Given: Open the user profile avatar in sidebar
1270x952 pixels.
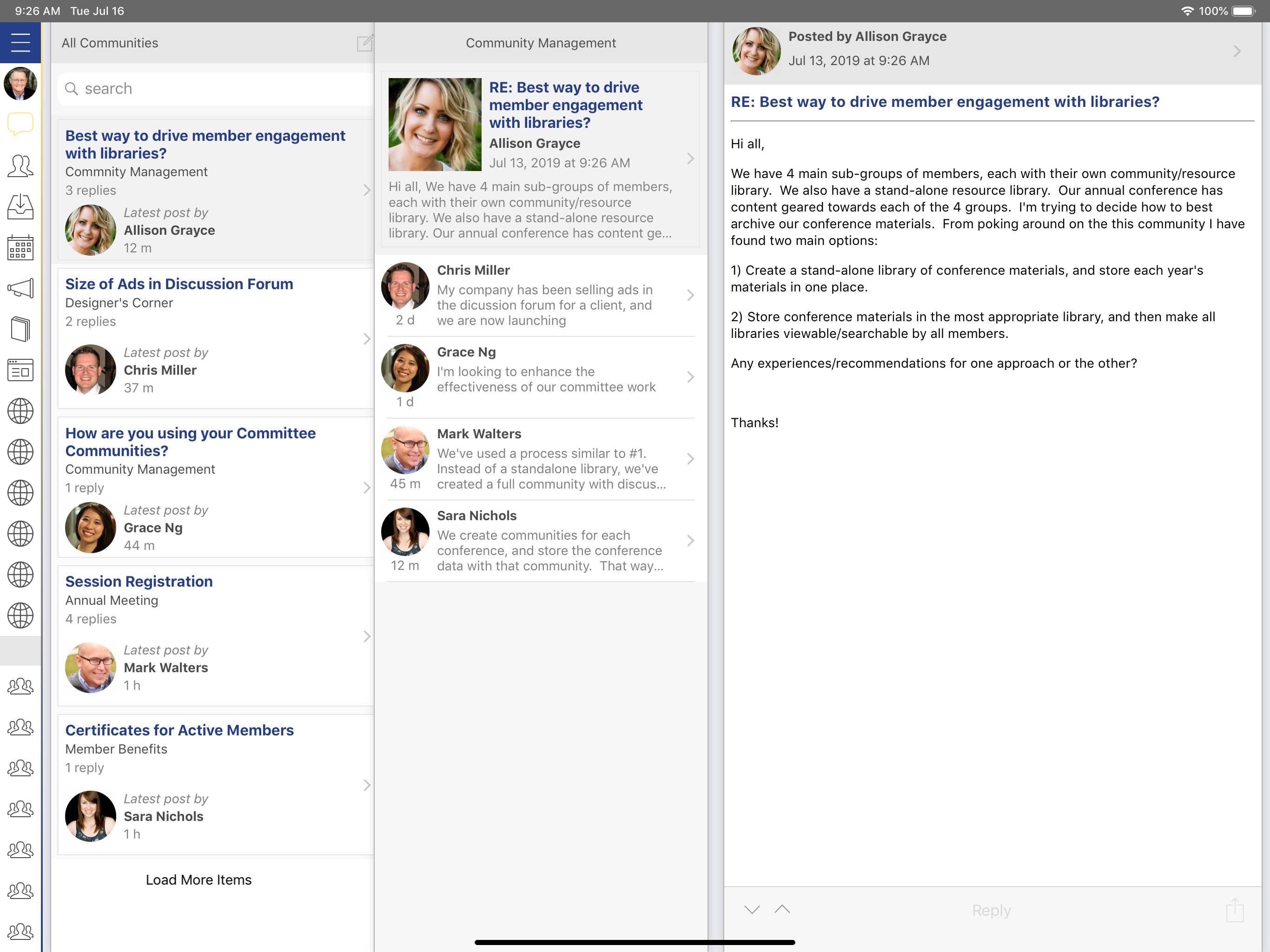Looking at the screenshot, I should 20,83.
